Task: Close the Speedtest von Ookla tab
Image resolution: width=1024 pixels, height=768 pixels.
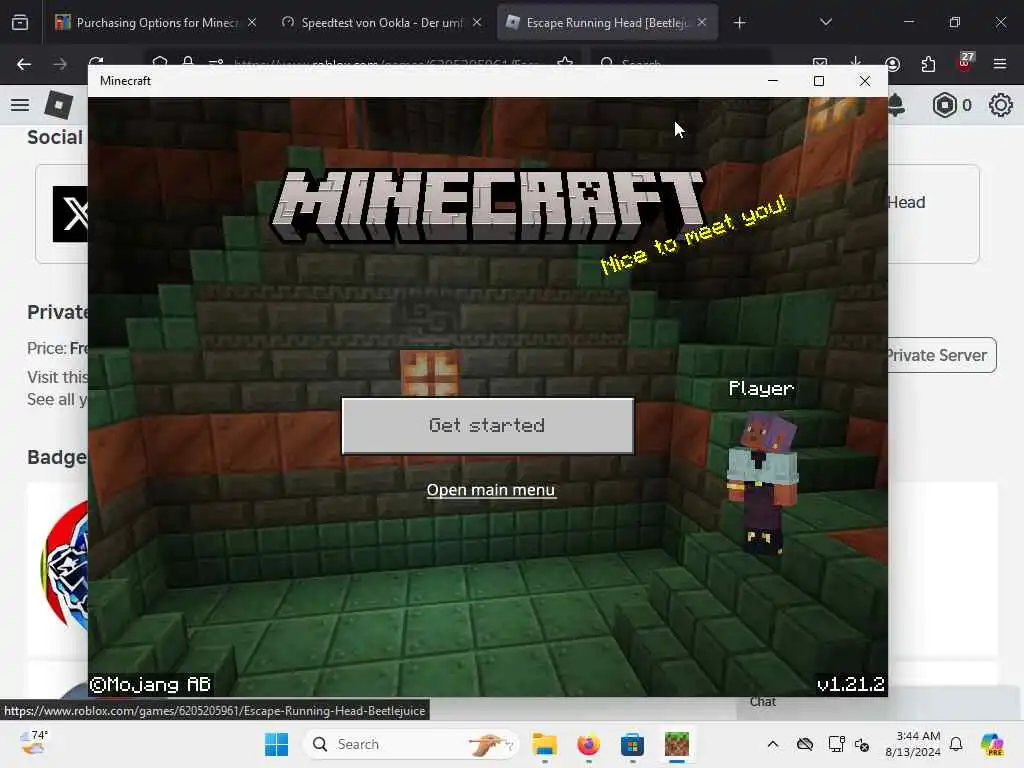Action: pyautogui.click(x=477, y=23)
